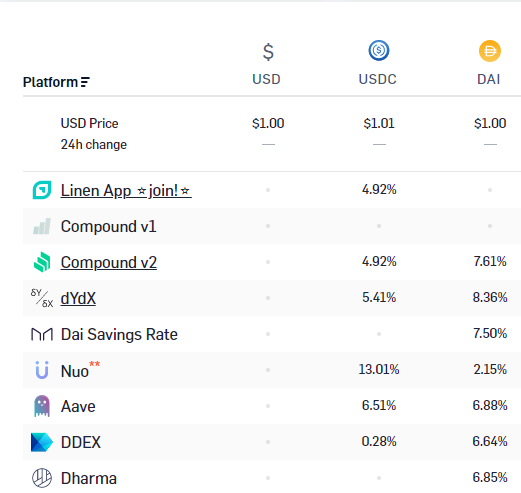Click Aave DAI rate 6.88%
This screenshot has height=493, width=521.
click(x=490, y=405)
